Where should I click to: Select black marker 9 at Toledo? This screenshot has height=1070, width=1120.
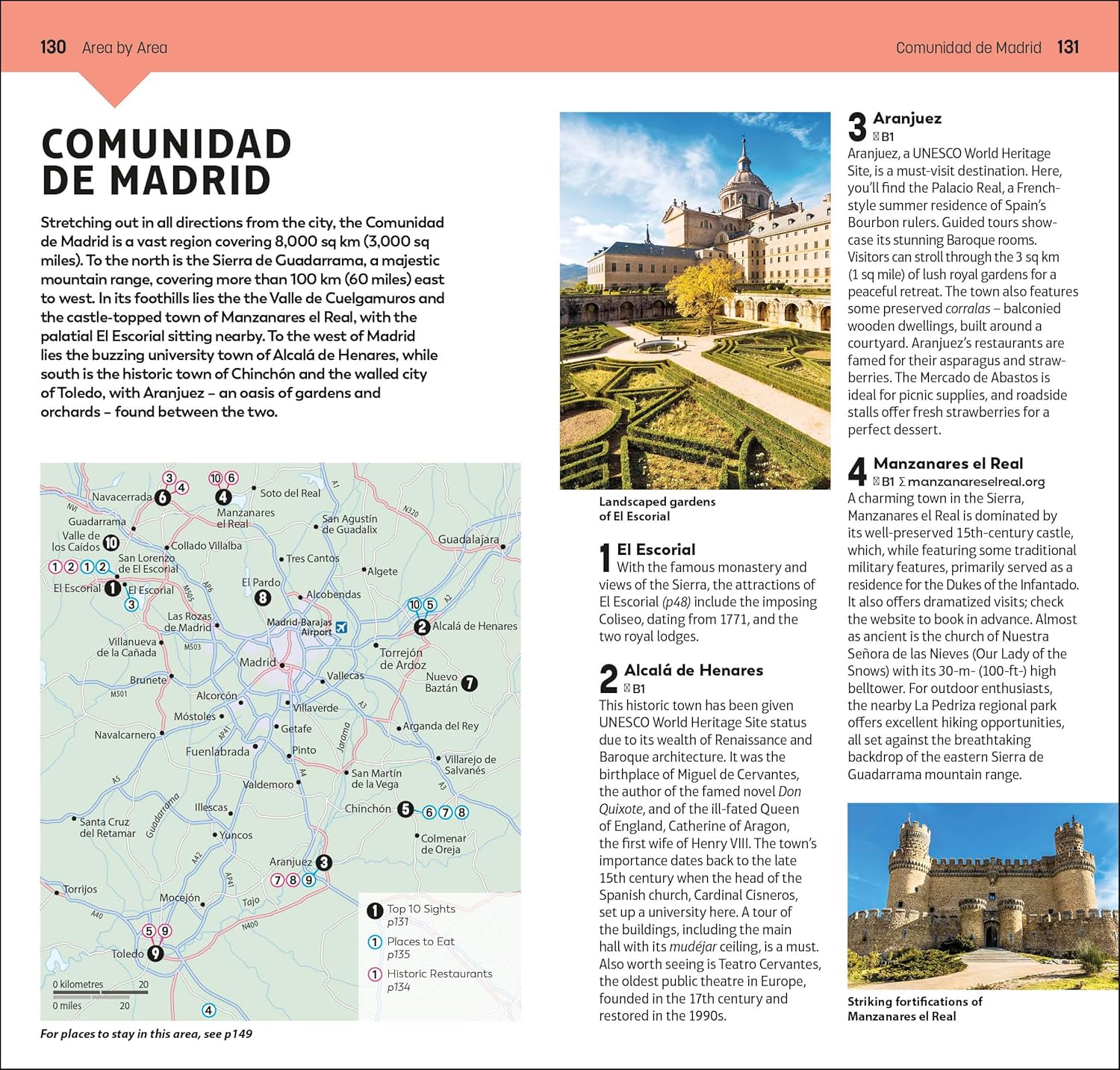pyautogui.click(x=155, y=954)
